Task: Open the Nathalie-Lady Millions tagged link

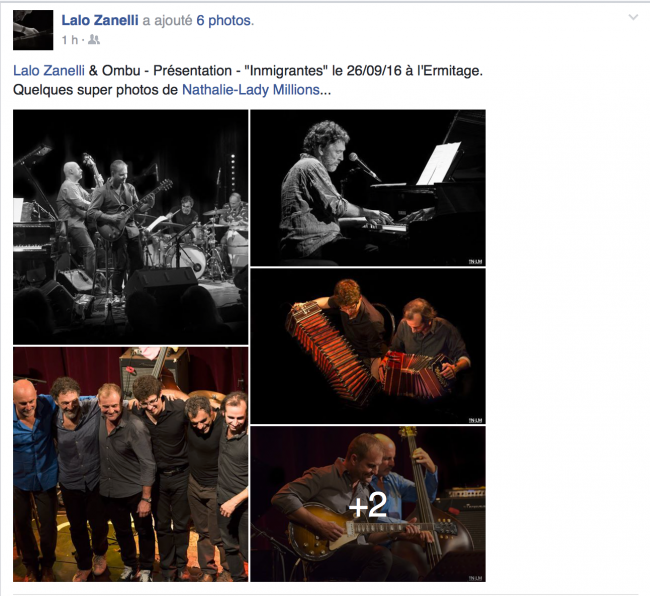Action: click(x=251, y=90)
